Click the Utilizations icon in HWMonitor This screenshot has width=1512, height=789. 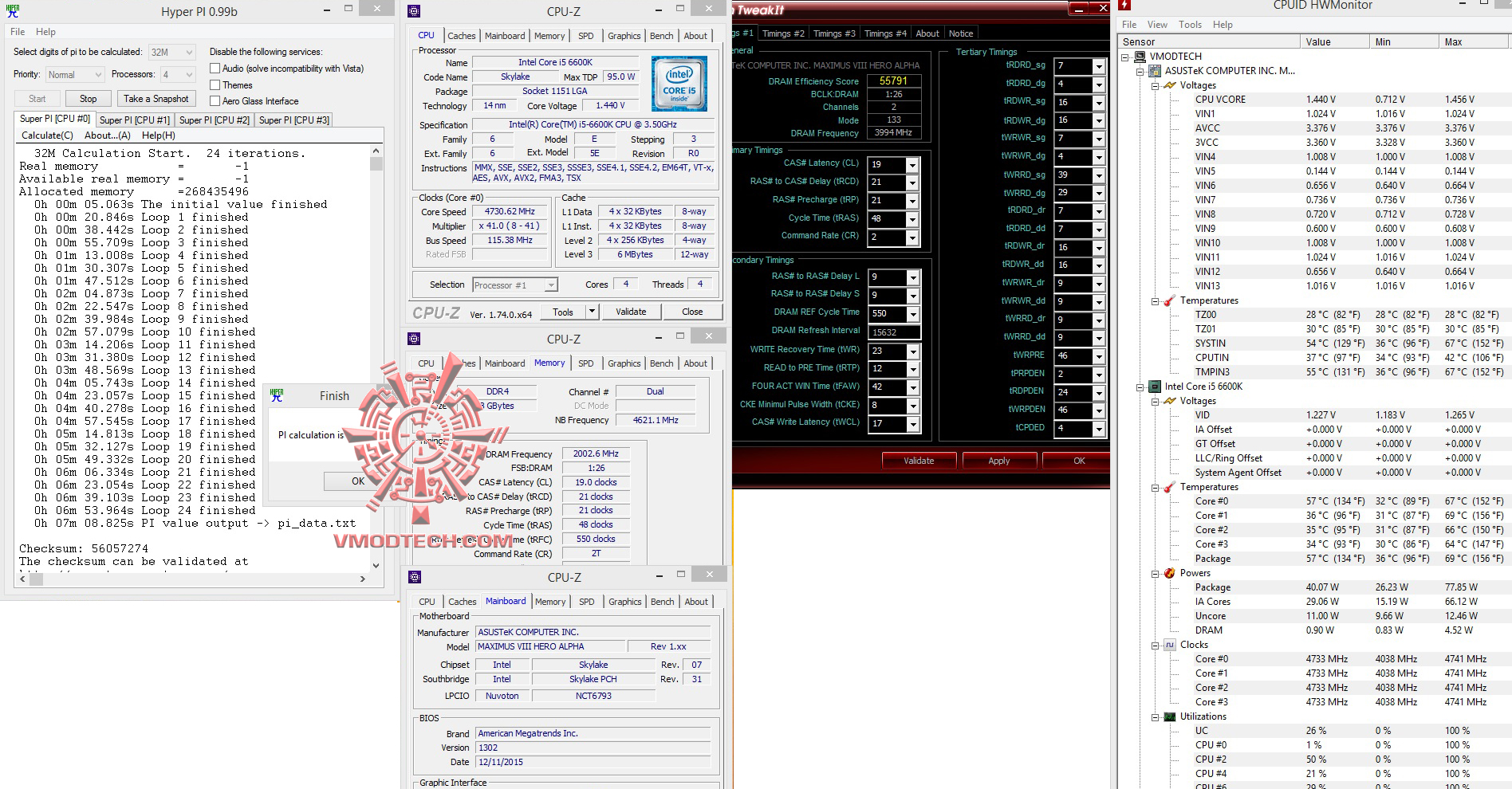click(x=1170, y=716)
